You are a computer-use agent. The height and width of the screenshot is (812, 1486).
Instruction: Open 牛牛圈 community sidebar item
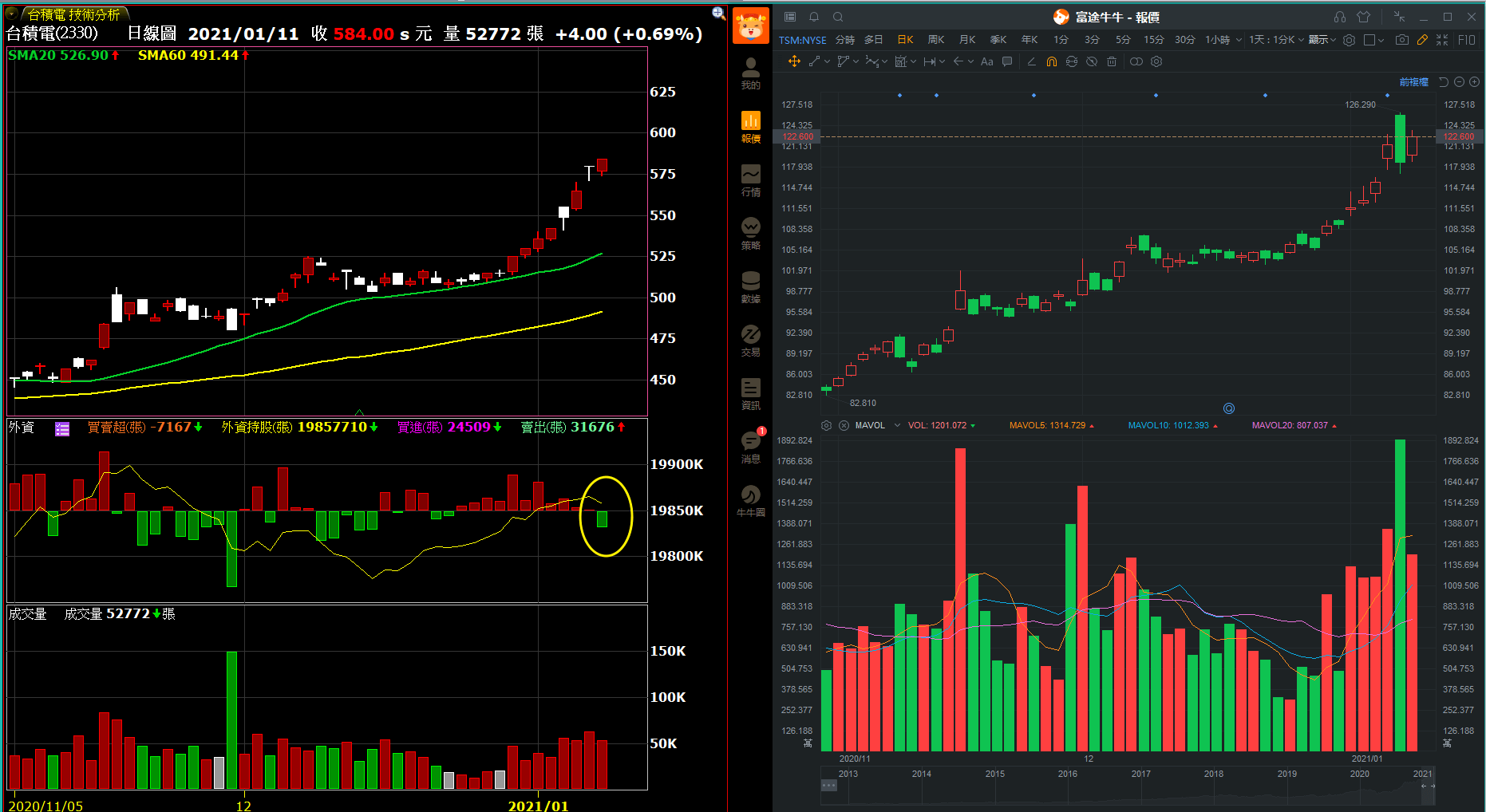pyautogui.click(x=751, y=501)
